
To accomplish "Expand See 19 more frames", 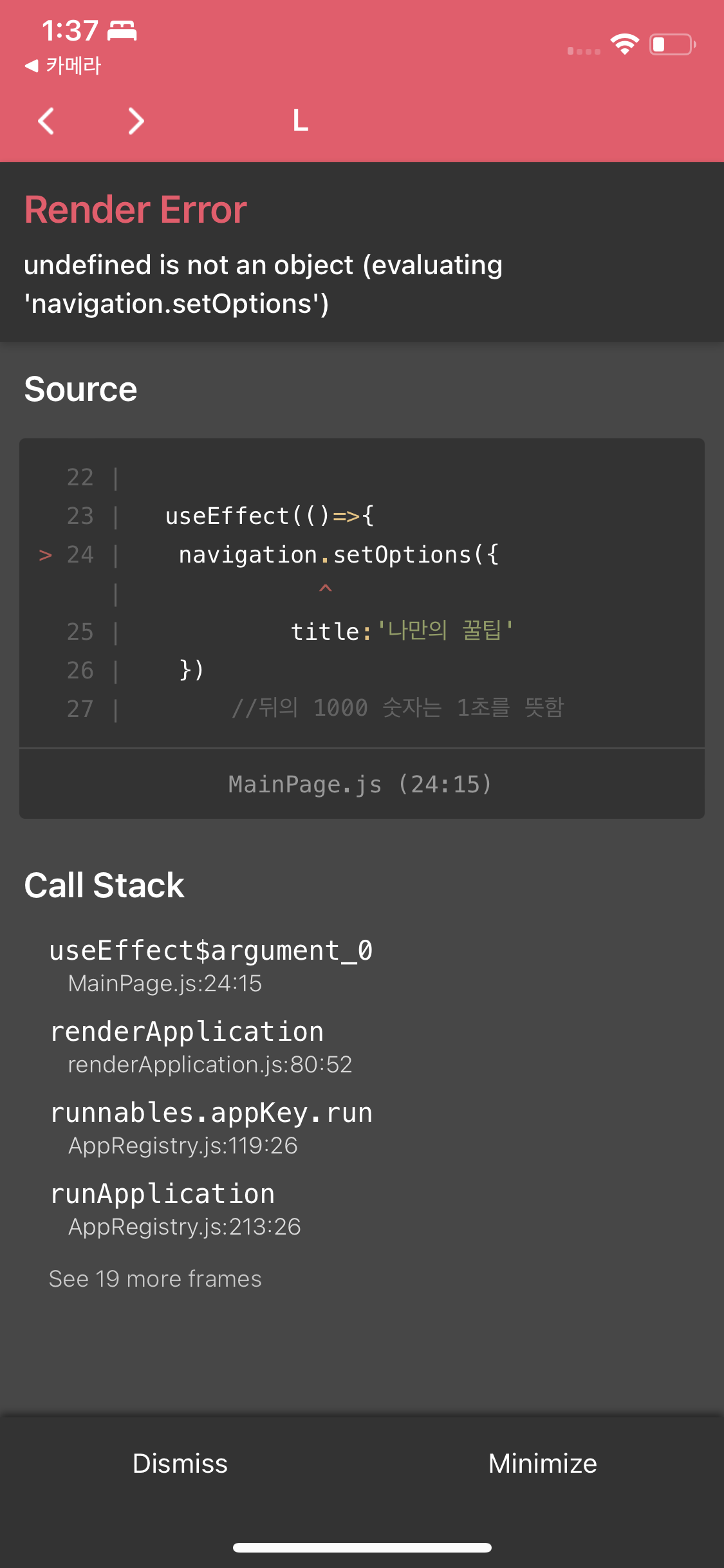I will (x=155, y=1278).
